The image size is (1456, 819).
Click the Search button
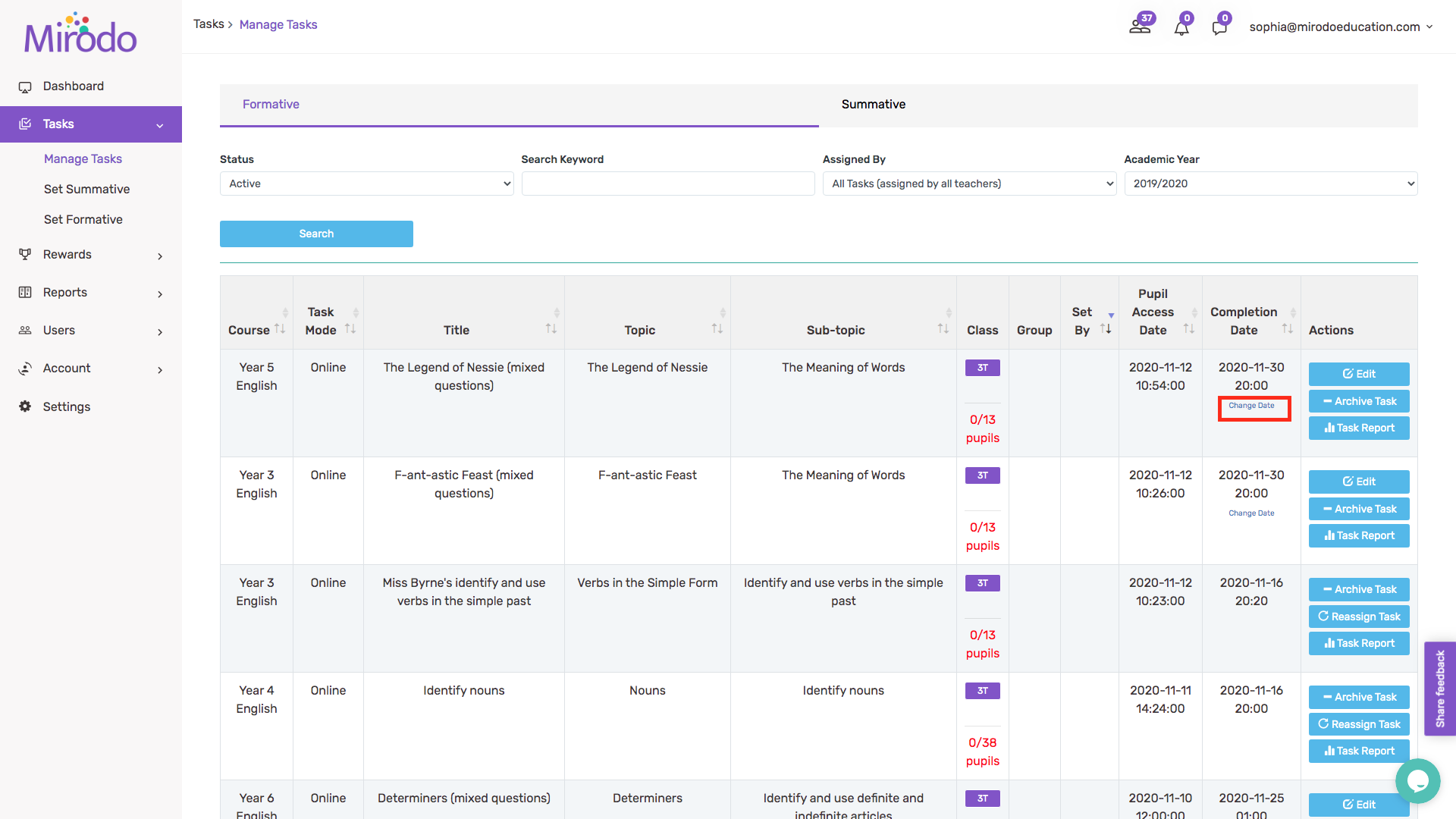316,234
